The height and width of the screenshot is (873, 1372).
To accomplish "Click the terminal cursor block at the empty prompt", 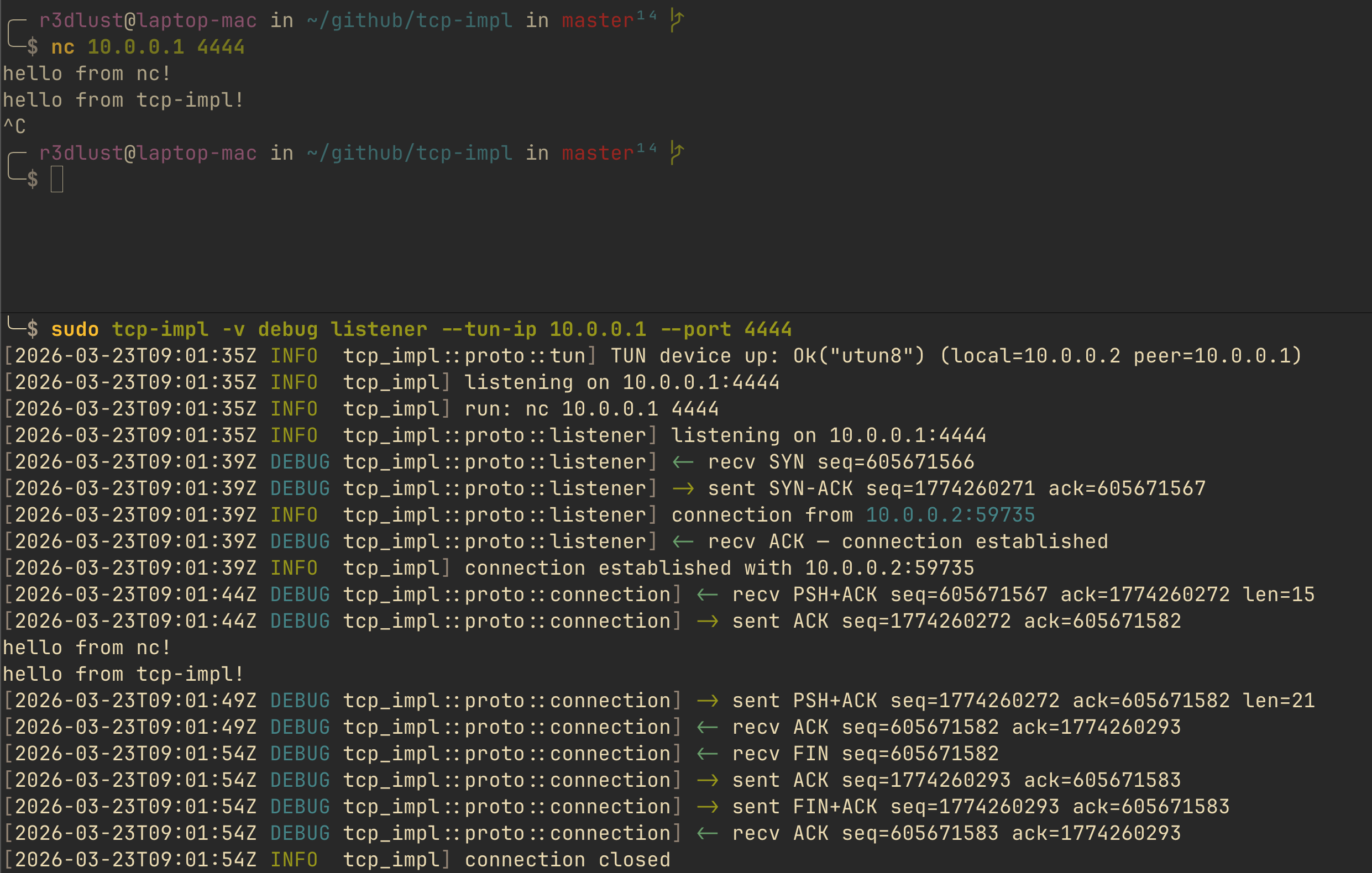I will pyautogui.click(x=57, y=179).
